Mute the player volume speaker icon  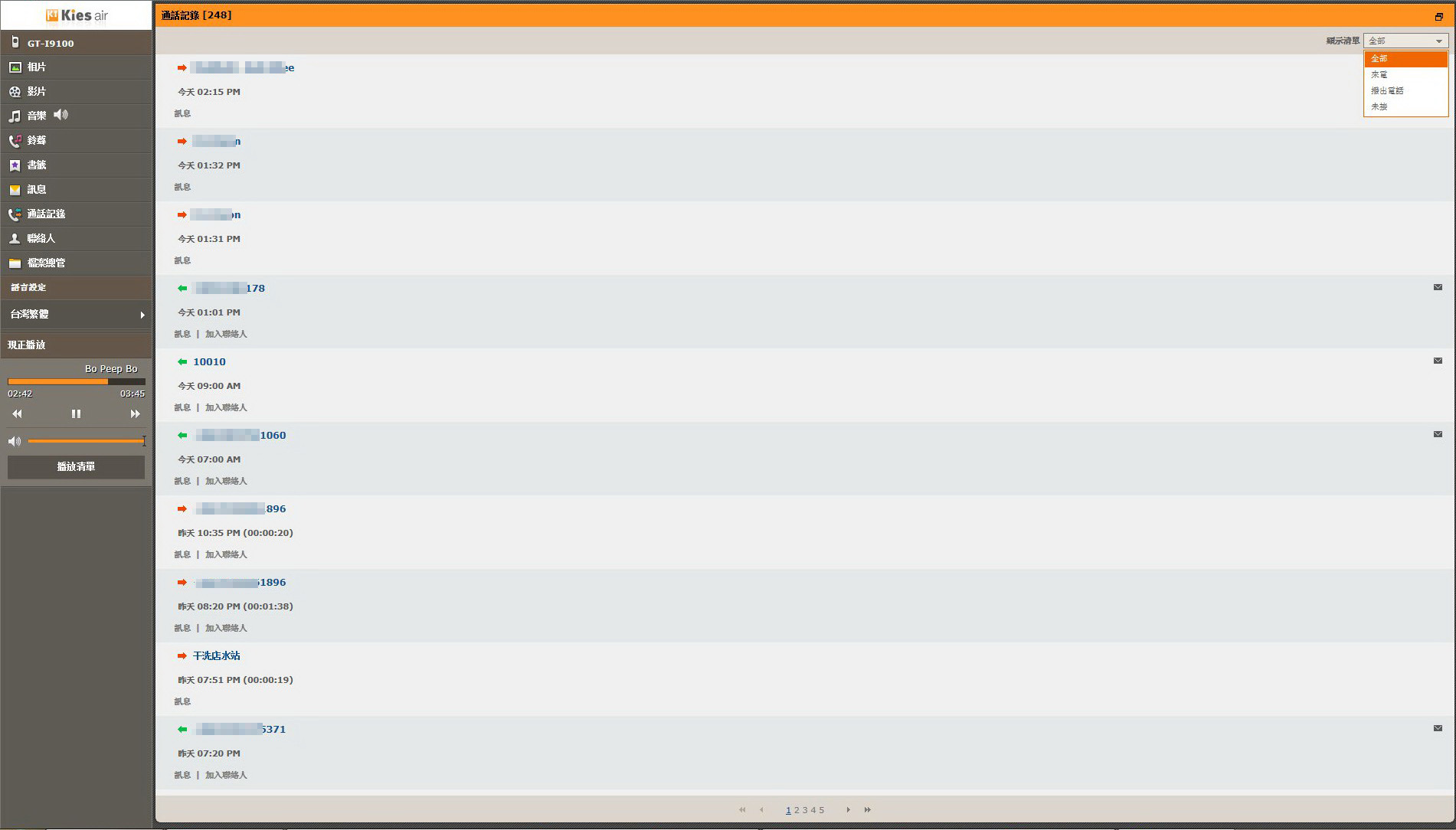tap(15, 441)
